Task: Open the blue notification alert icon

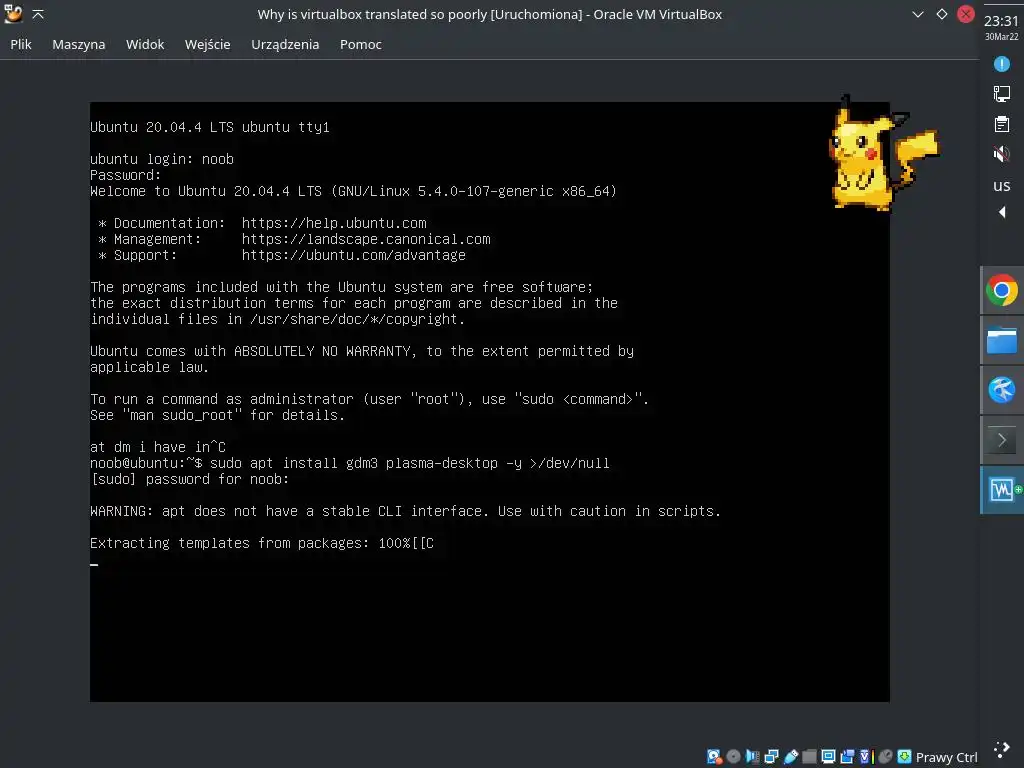Action: tap(1002, 64)
